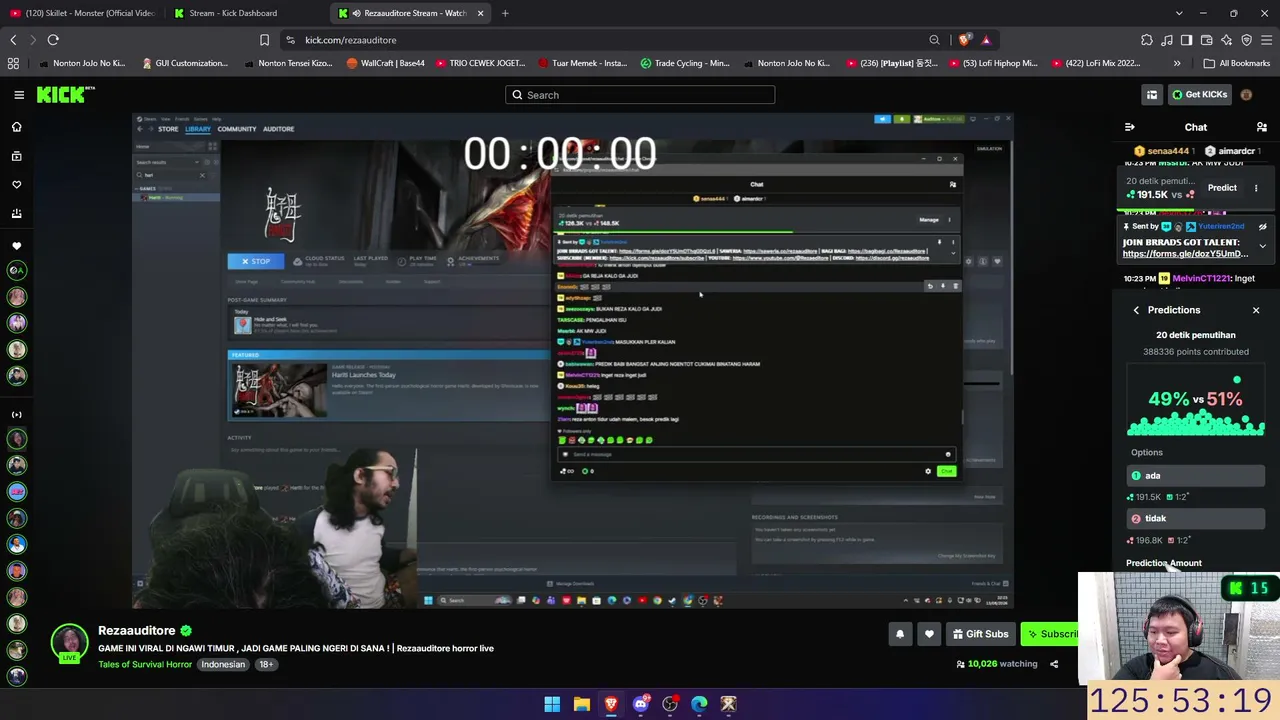Open Microsoft Edge from taskbar
Screen dimensions: 1280x720
tap(699, 704)
